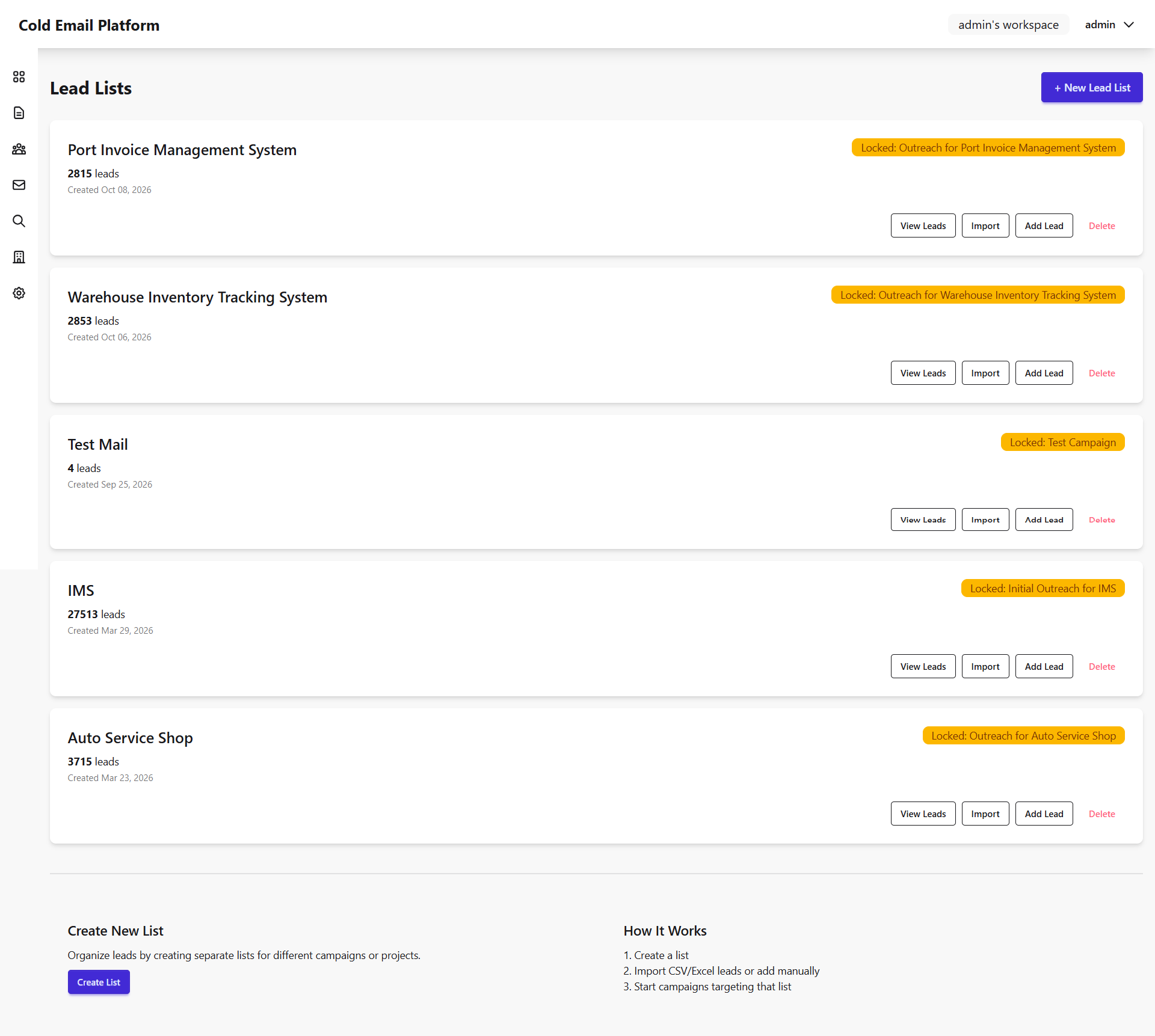The image size is (1155, 1036).
Task: View leads for Port Invoice Management System
Action: click(923, 226)
